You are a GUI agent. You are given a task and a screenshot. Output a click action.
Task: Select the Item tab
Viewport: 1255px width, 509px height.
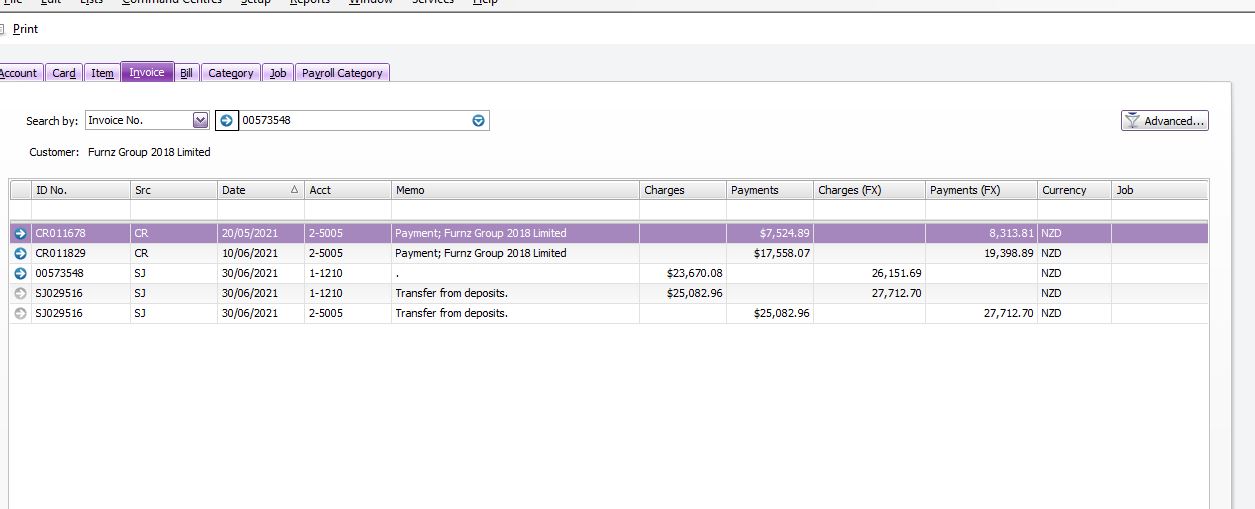point(102,73)
